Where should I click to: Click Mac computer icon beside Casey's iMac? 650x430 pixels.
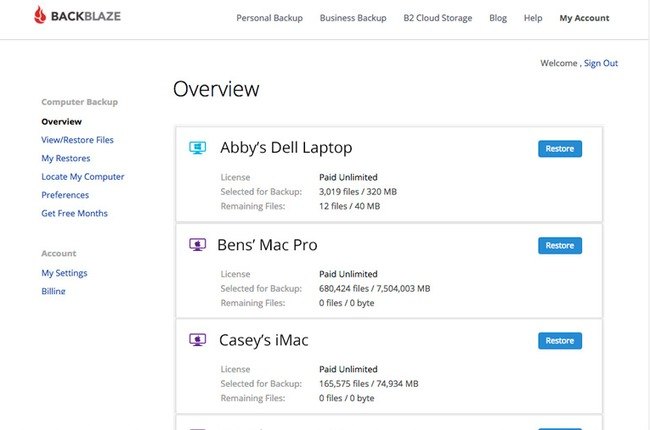click(197, 340)
